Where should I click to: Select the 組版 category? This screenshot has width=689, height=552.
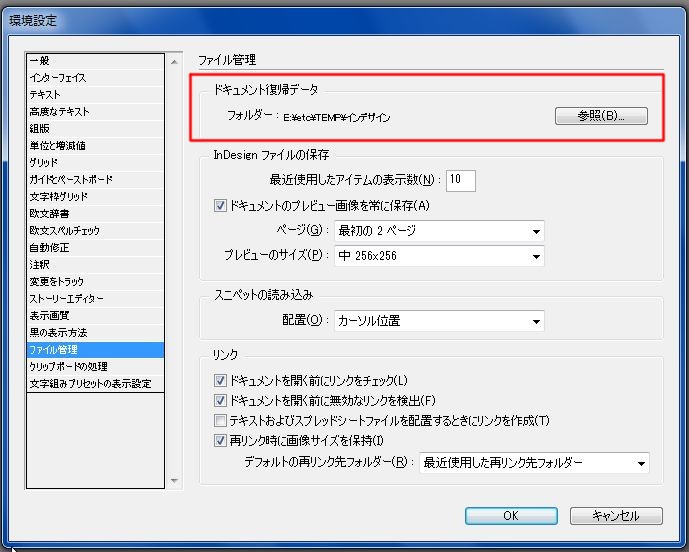point(95,128)
